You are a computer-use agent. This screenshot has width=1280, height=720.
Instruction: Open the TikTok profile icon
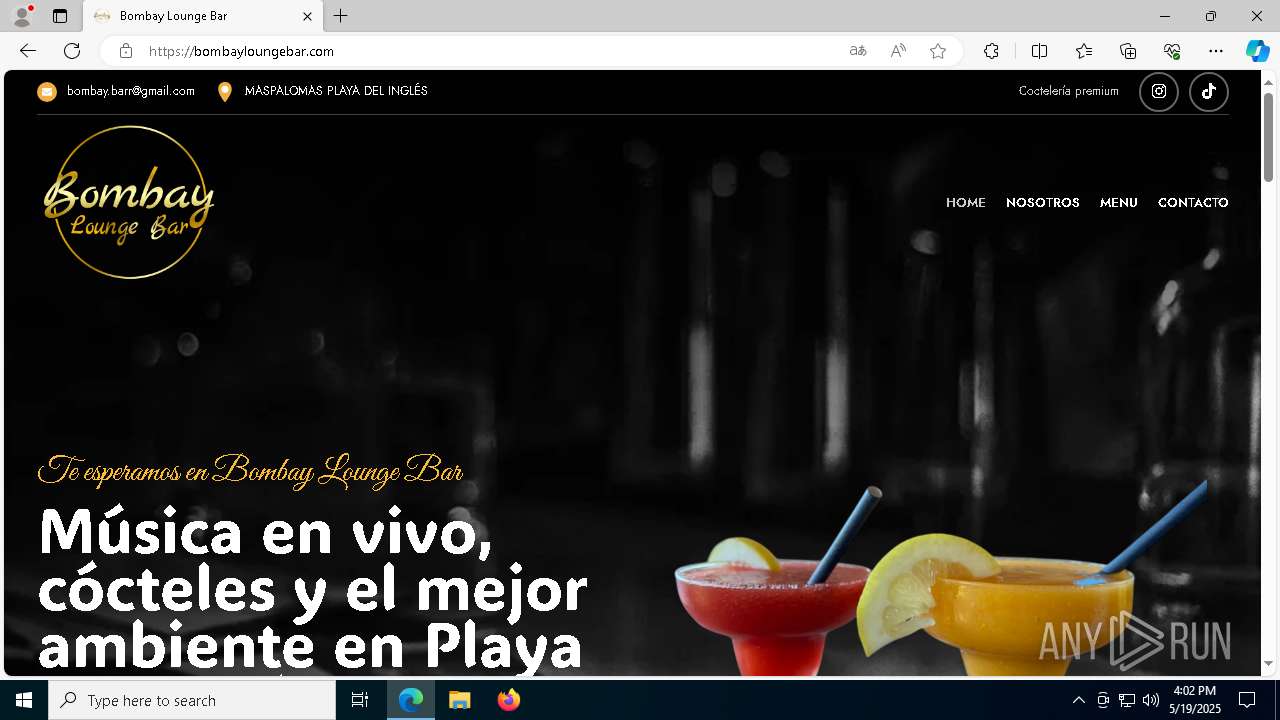pyautogui.click(x=1209, y=92)
